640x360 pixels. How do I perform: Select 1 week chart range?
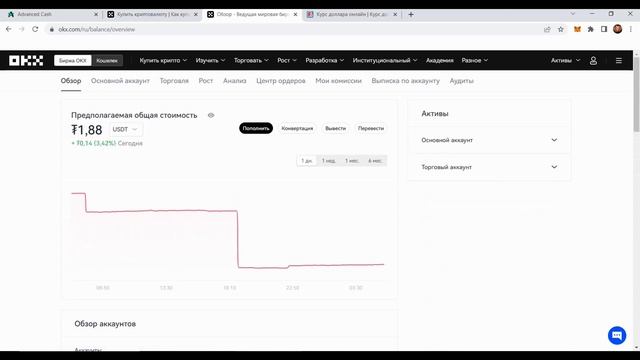[x=329, y=161]
